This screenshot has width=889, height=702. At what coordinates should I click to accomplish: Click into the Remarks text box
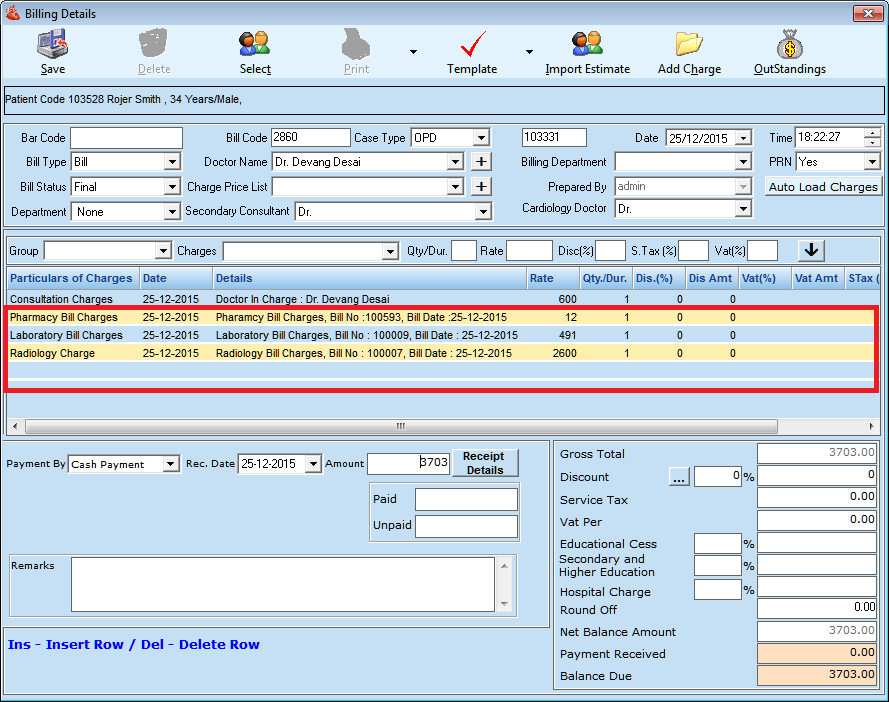pos(282,583)
